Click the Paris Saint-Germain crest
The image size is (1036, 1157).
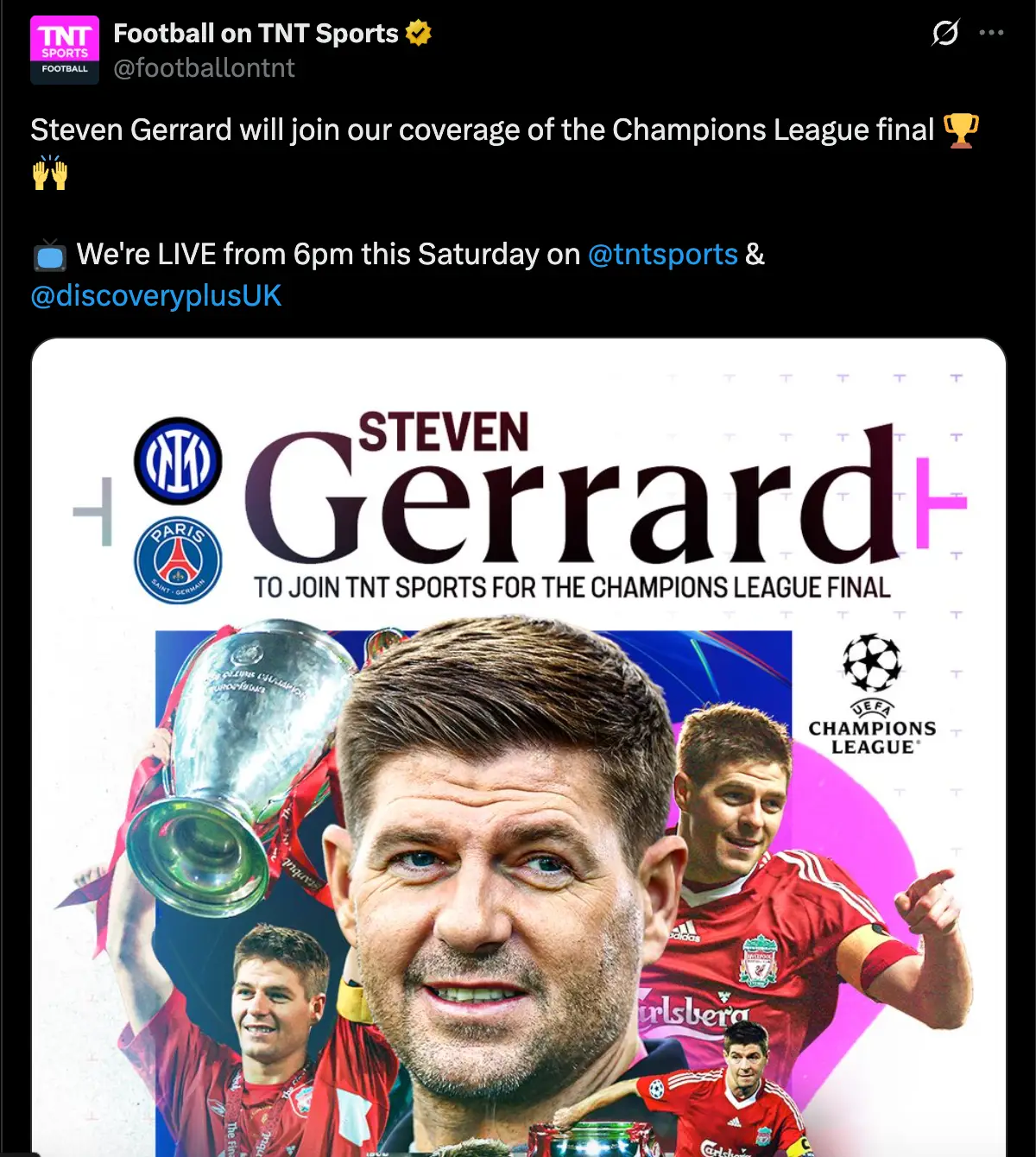pos(178,560)
